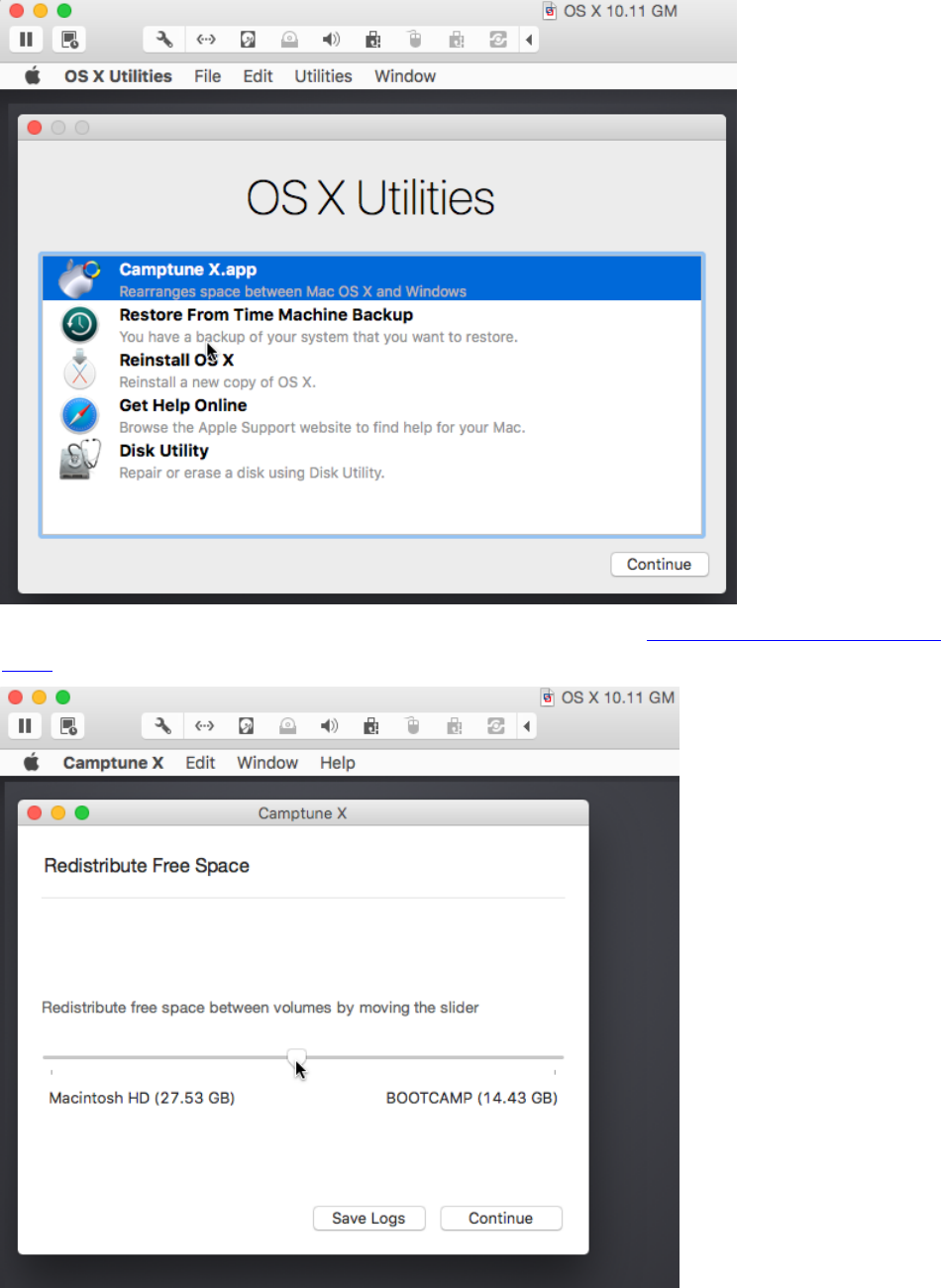Click the free space slider thumb
The image size is (941, 1288).
click(x=297, y=1058)
